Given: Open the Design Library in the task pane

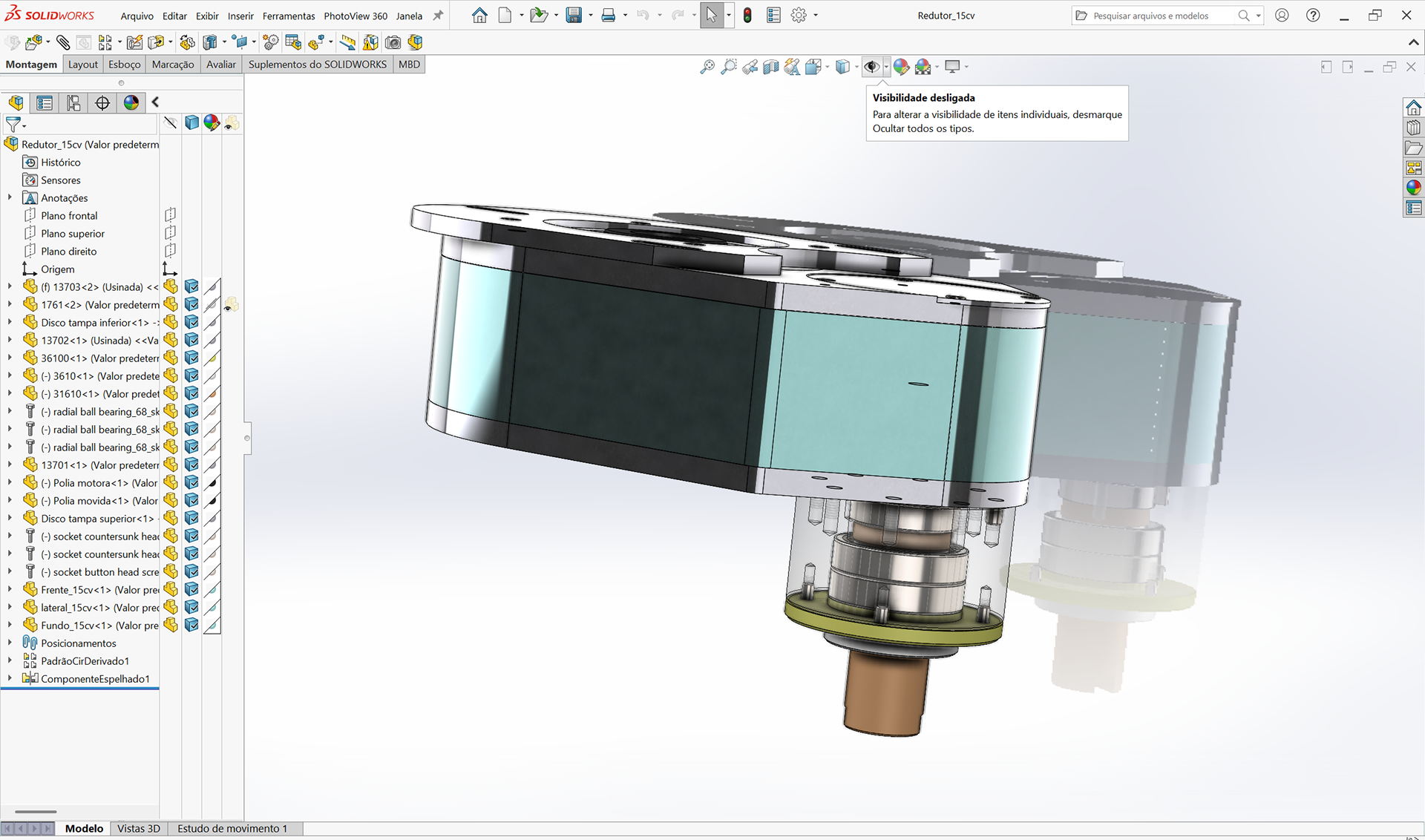Looking at the screenshot, I should point(1413,128).
